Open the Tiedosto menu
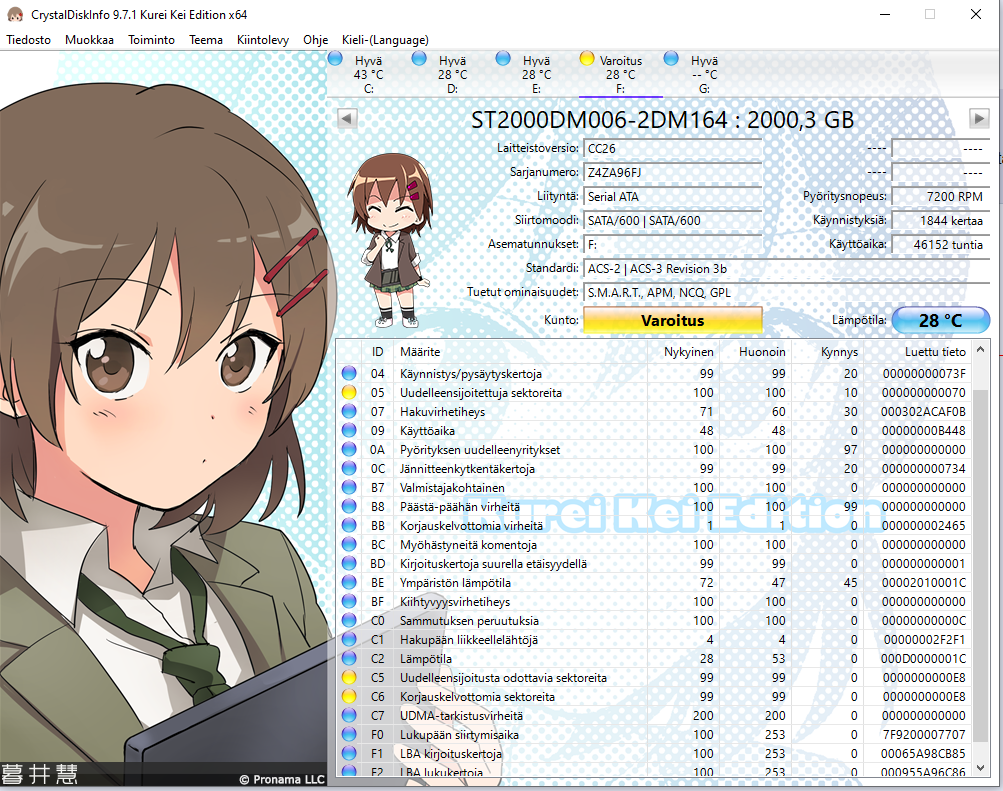1003x791 pixels. click(28, 40)
